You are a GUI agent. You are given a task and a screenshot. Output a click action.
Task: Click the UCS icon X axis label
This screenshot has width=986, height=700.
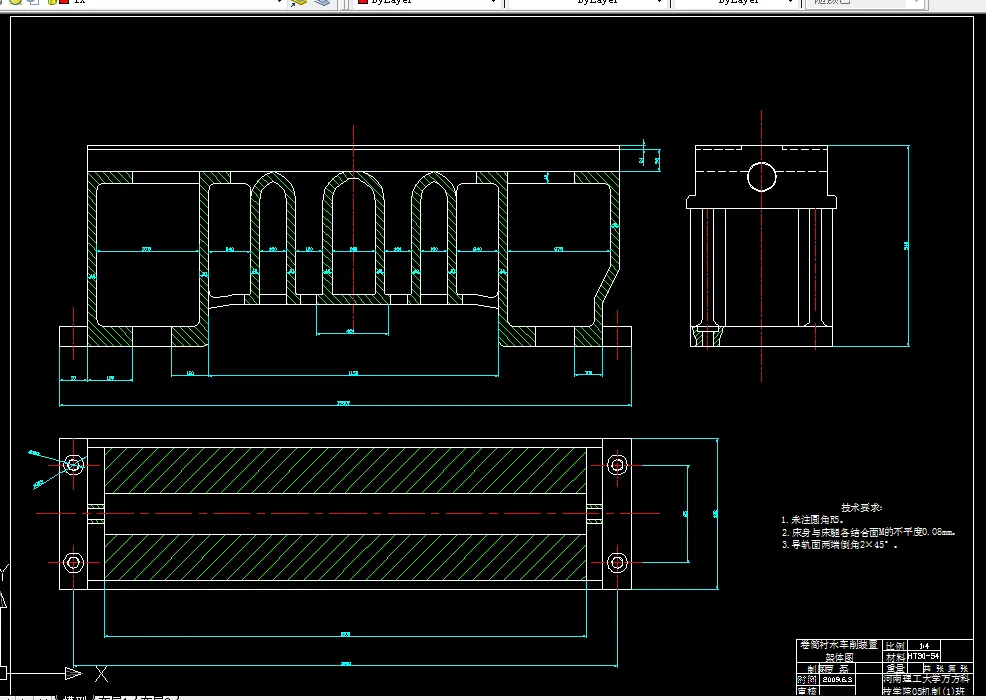(101, 674)
